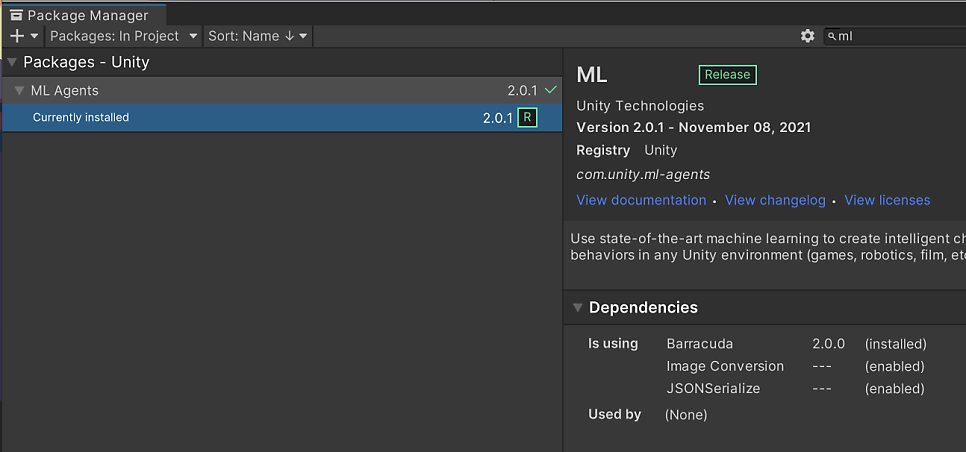
Task: Click the search magnifier icon
Action: point(832,37)
